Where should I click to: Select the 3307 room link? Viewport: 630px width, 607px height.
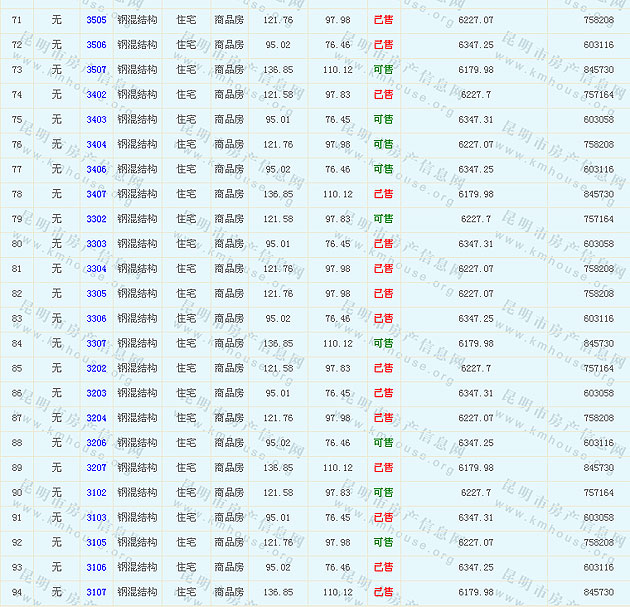pyautogui.click(x=96, y=344)
